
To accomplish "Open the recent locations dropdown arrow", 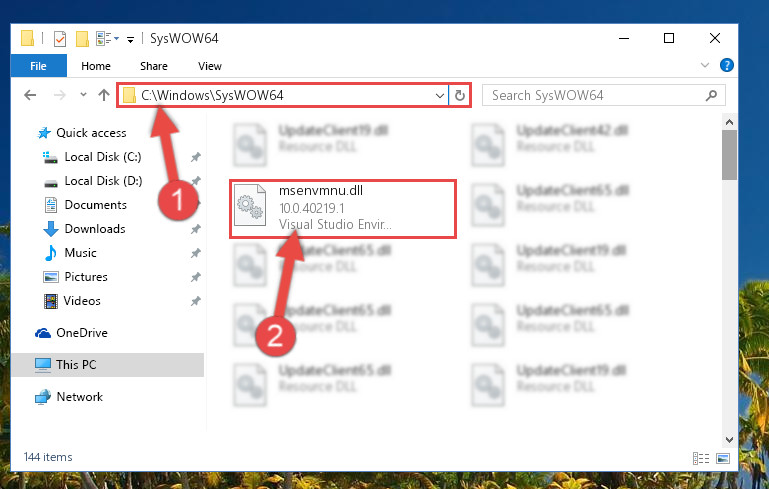I will click(x=83, y=94).
